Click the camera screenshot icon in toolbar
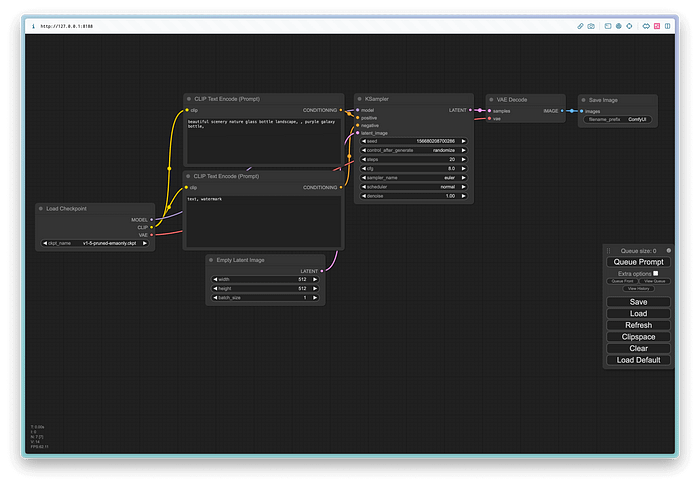The image size is (700, 486). [x=591, y=26]
